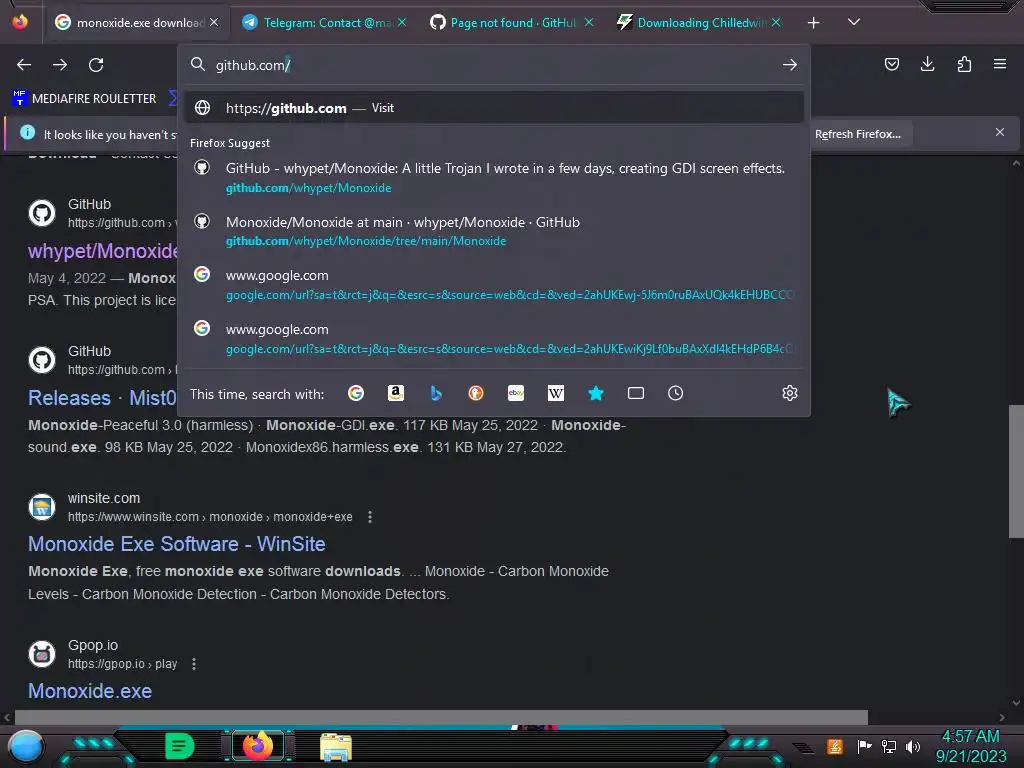
Task: Go back with the back arrow
Action: [x=24, y=65]
